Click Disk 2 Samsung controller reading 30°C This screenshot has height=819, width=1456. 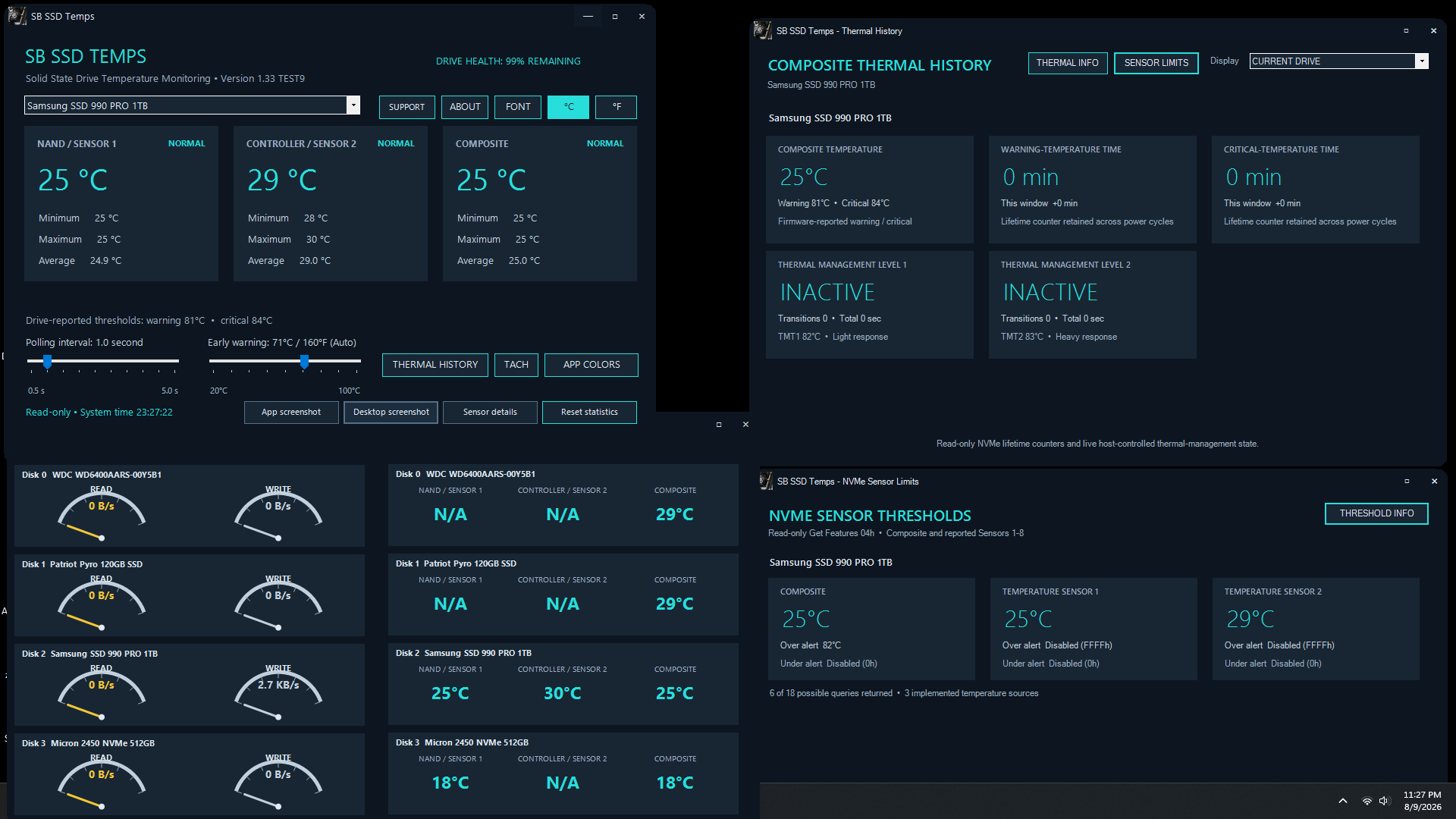[563, 694]
